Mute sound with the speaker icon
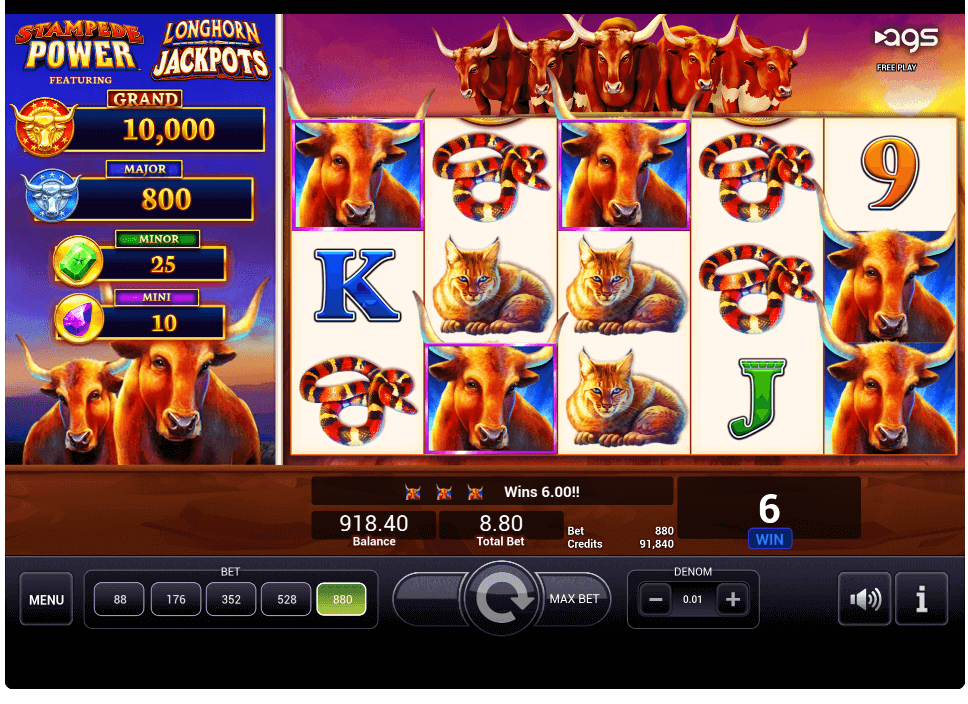968x704 pixels. [x=864, y=598]
